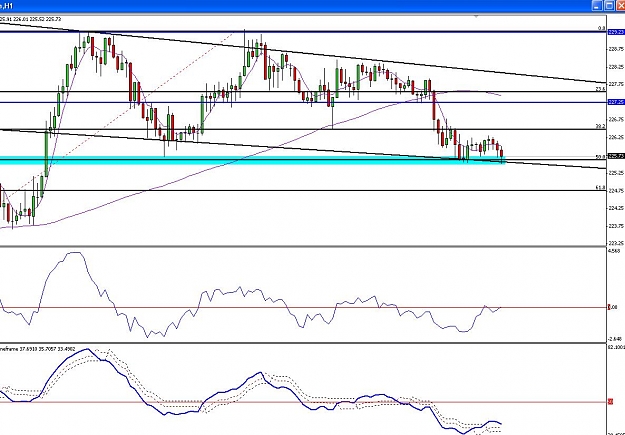The image size is (625, 435).
Task: Minimize the H1 chart window
Action: coord(597,6)
